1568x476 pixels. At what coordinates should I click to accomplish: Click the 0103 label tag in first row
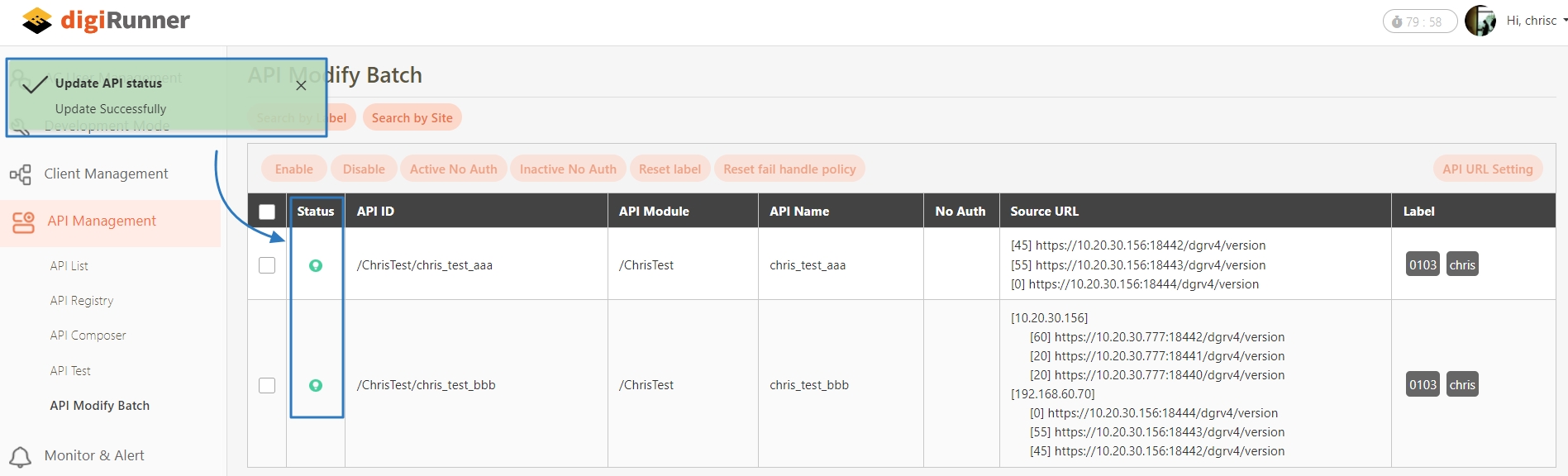(x=1423, y=264)
